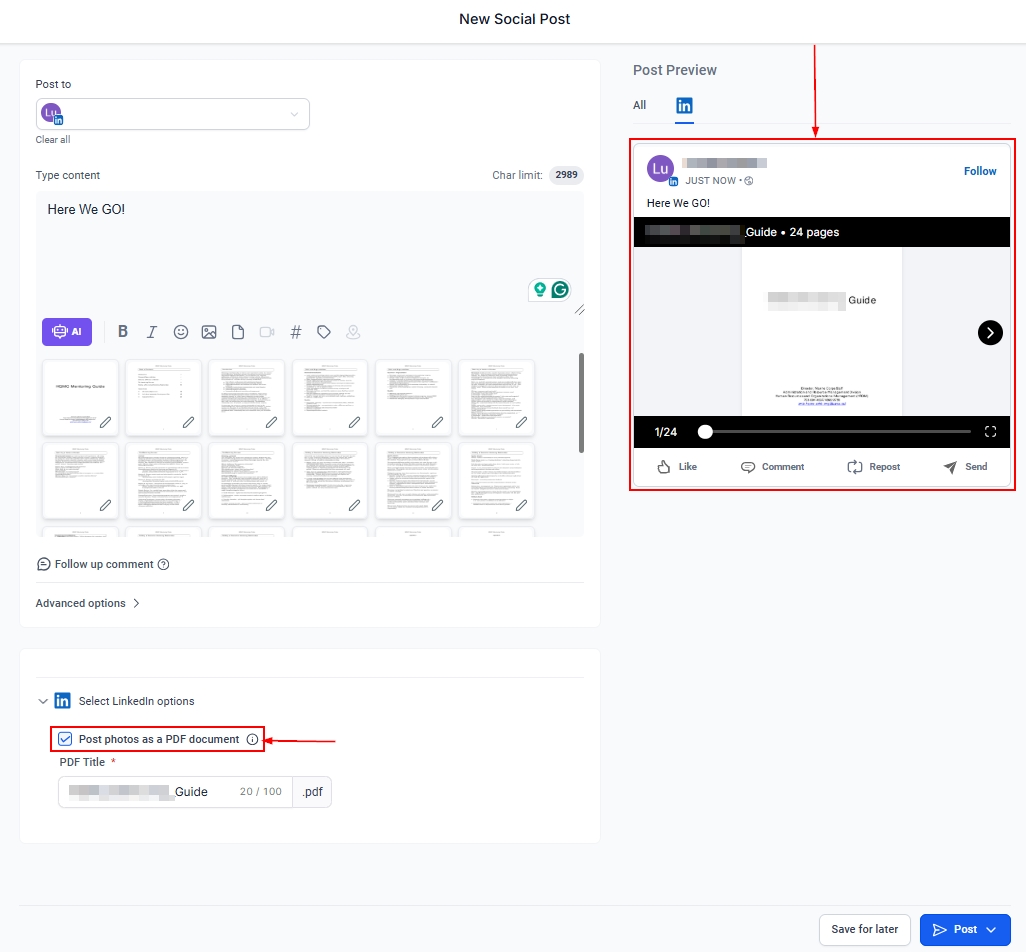Select the LinkedIn preview tab

tap(684, 105)
